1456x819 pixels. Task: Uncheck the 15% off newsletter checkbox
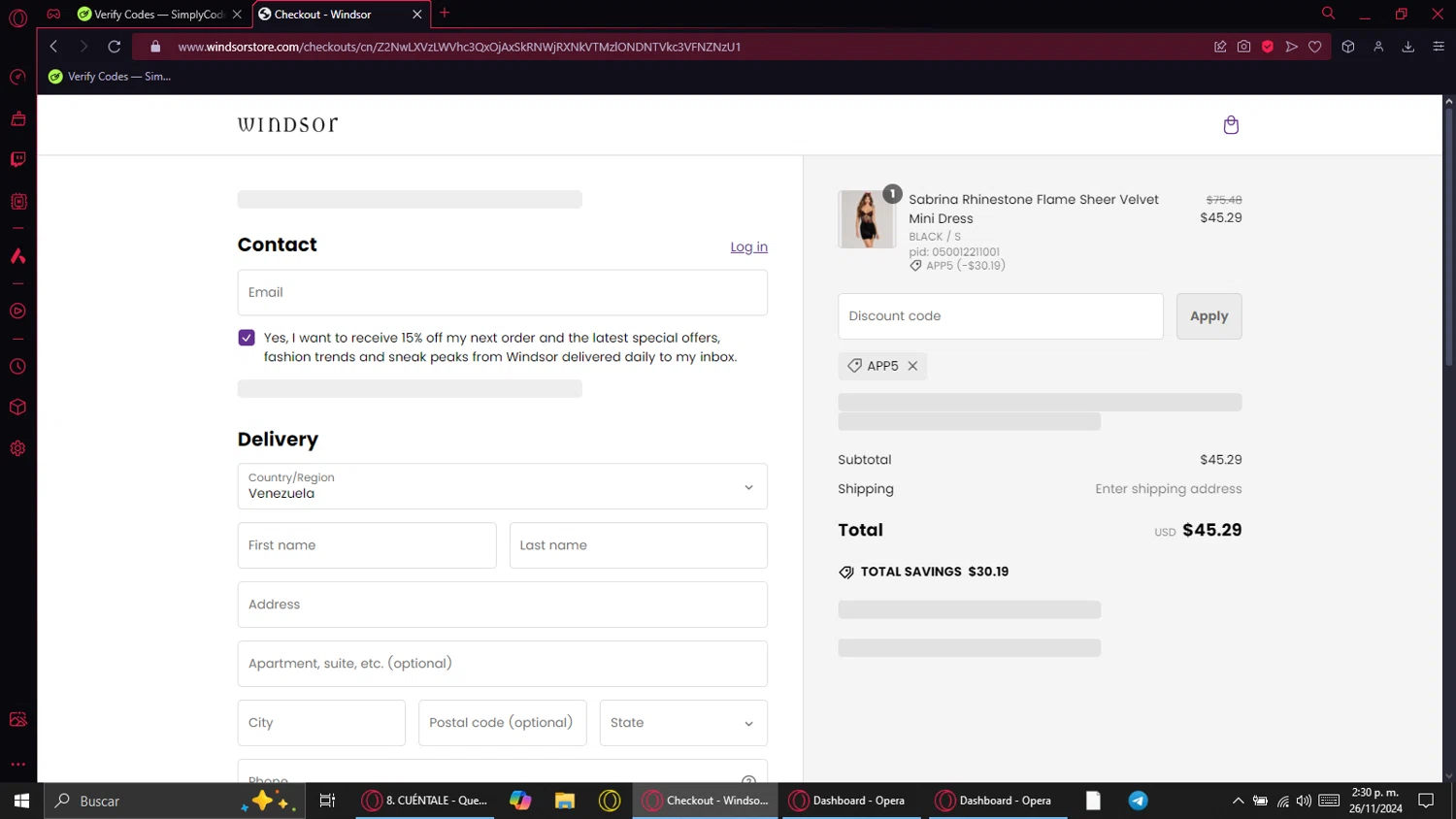(247, 338)
